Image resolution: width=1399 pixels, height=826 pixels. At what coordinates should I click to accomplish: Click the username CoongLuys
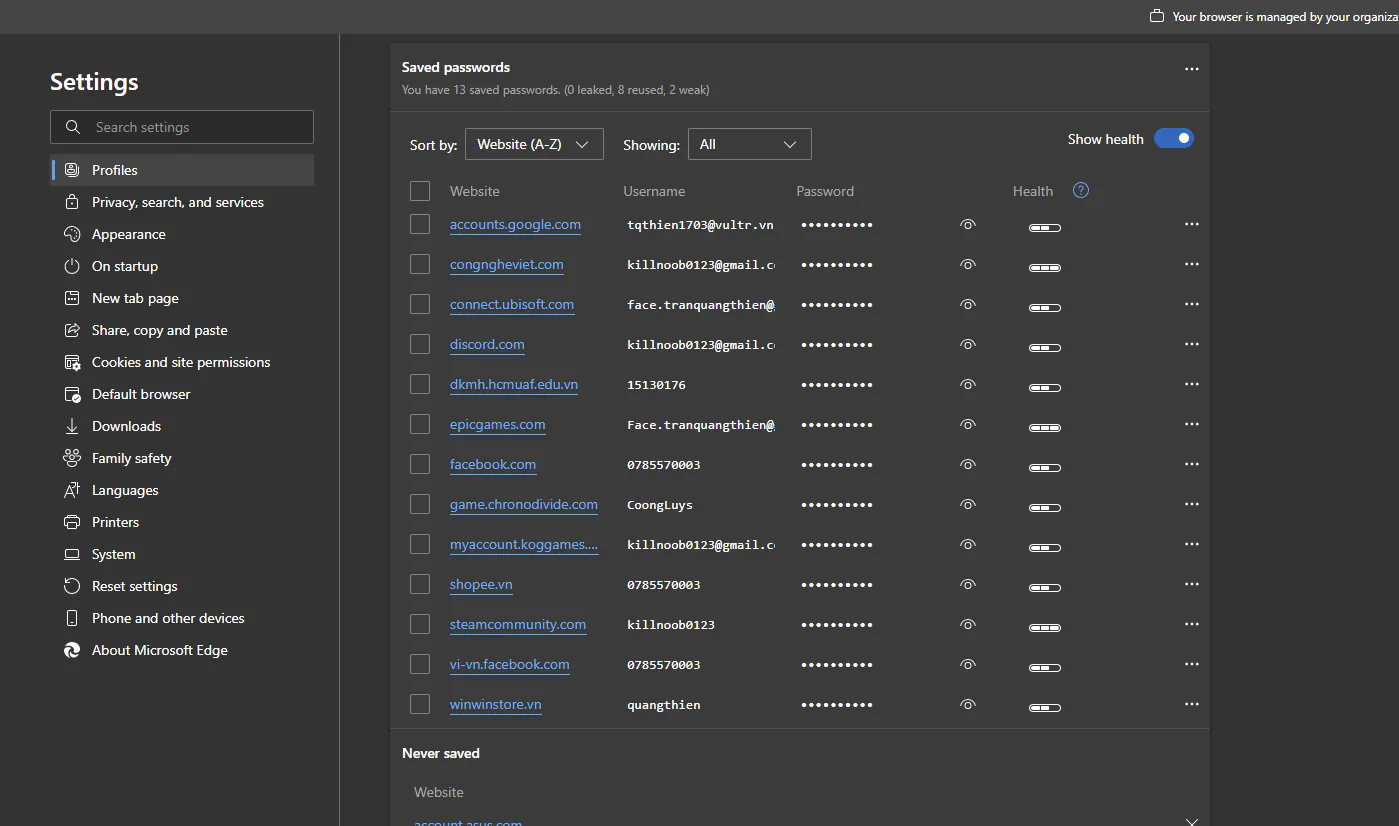point(660,505)
